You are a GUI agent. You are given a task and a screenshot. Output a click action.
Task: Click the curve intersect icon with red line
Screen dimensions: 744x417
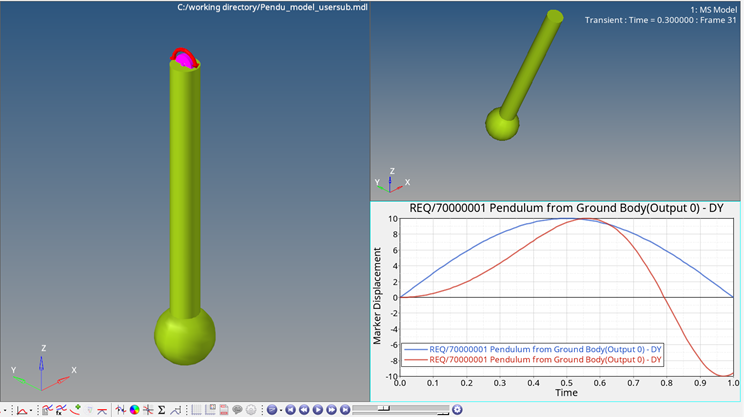[102, 411]
